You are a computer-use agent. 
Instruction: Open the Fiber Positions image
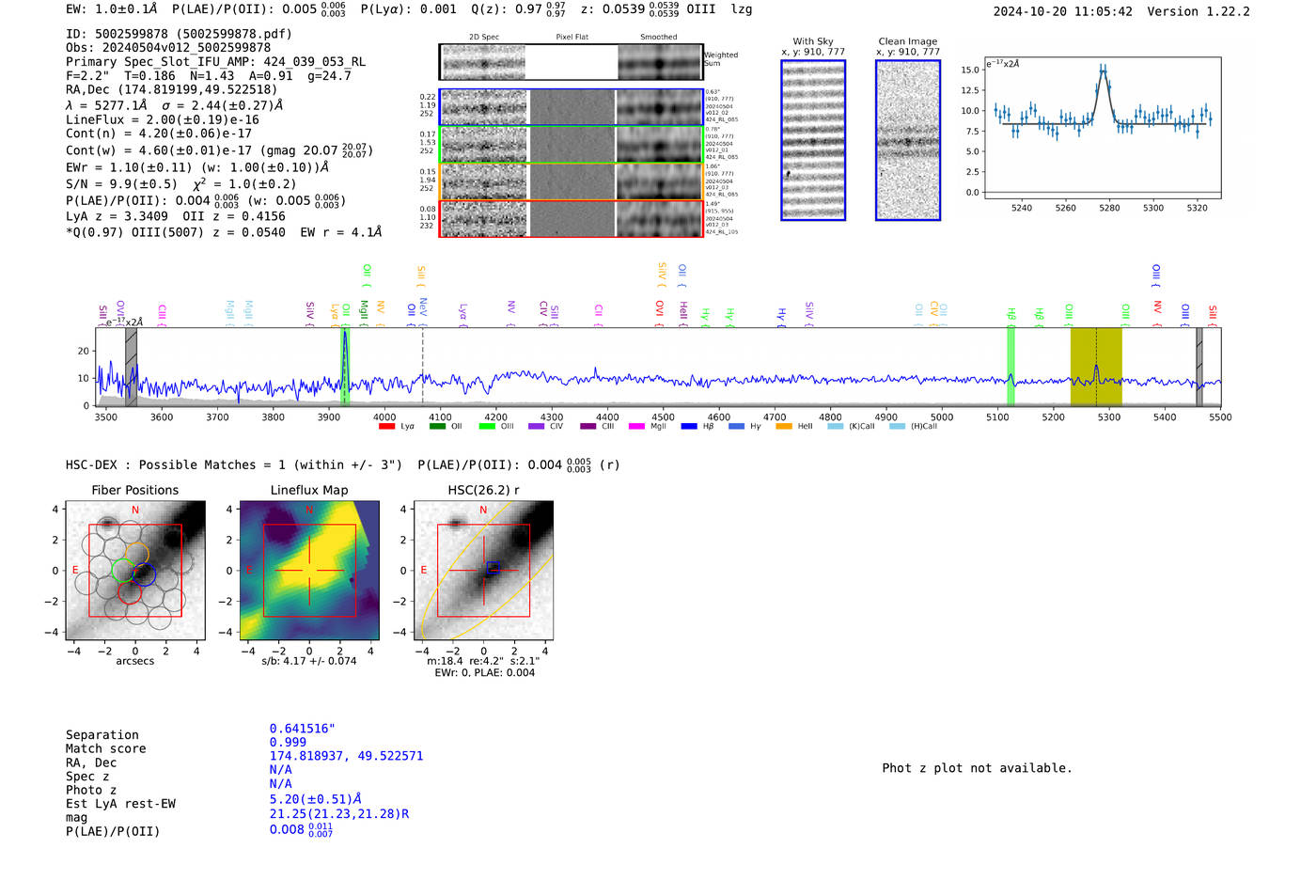[x=135, y=570]
